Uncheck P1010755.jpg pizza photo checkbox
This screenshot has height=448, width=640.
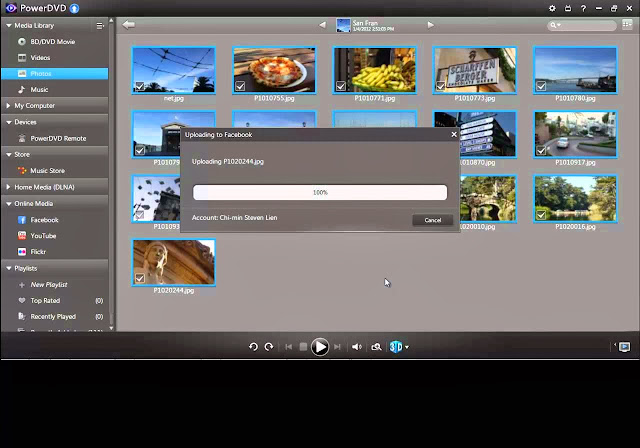tap(240, 86)
